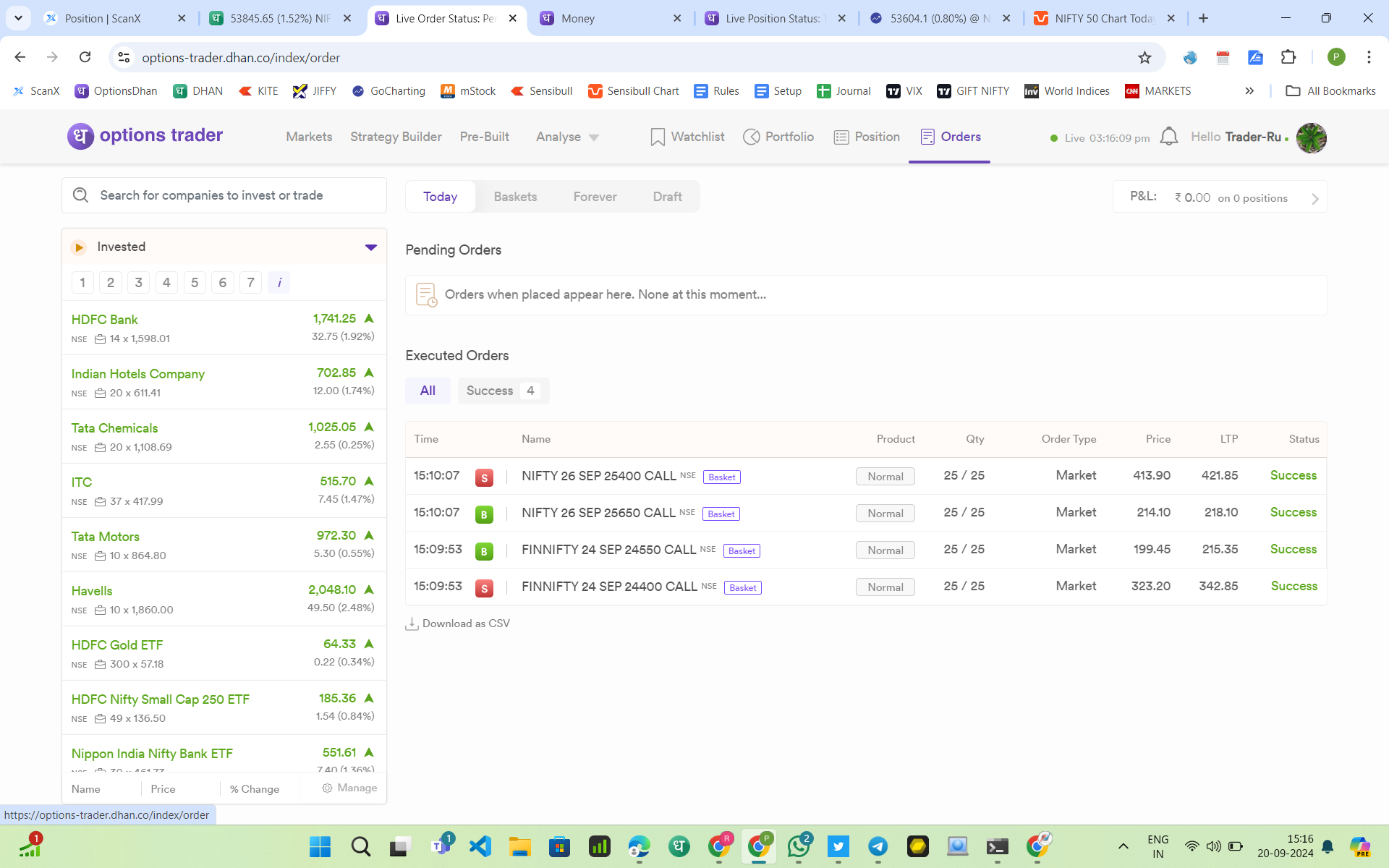The width and height of the screenshot is (1389, 868).
Task: Open the GoCharting bookmark
Action: (388, 91)
